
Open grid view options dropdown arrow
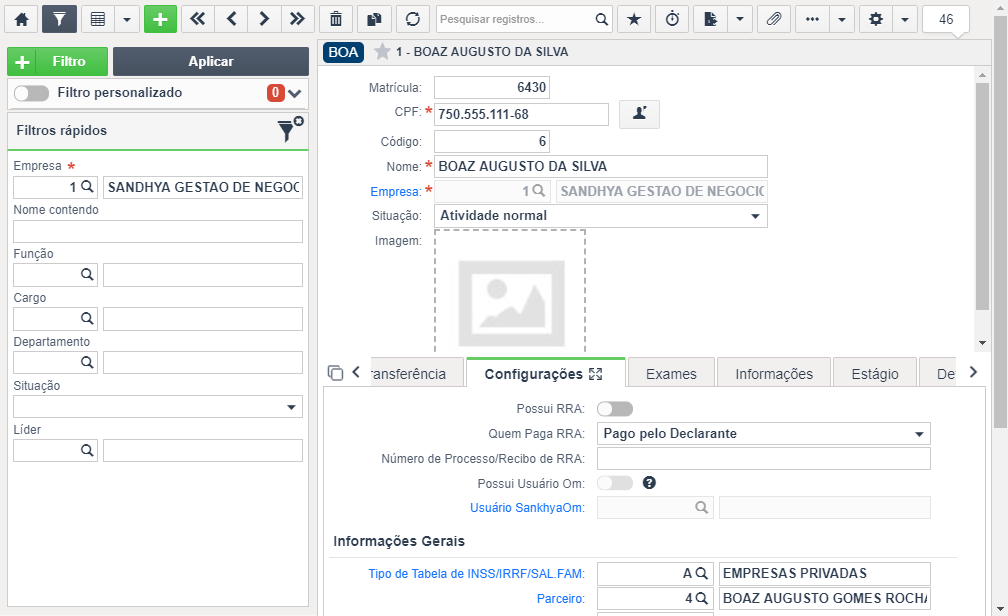(127, 19)
